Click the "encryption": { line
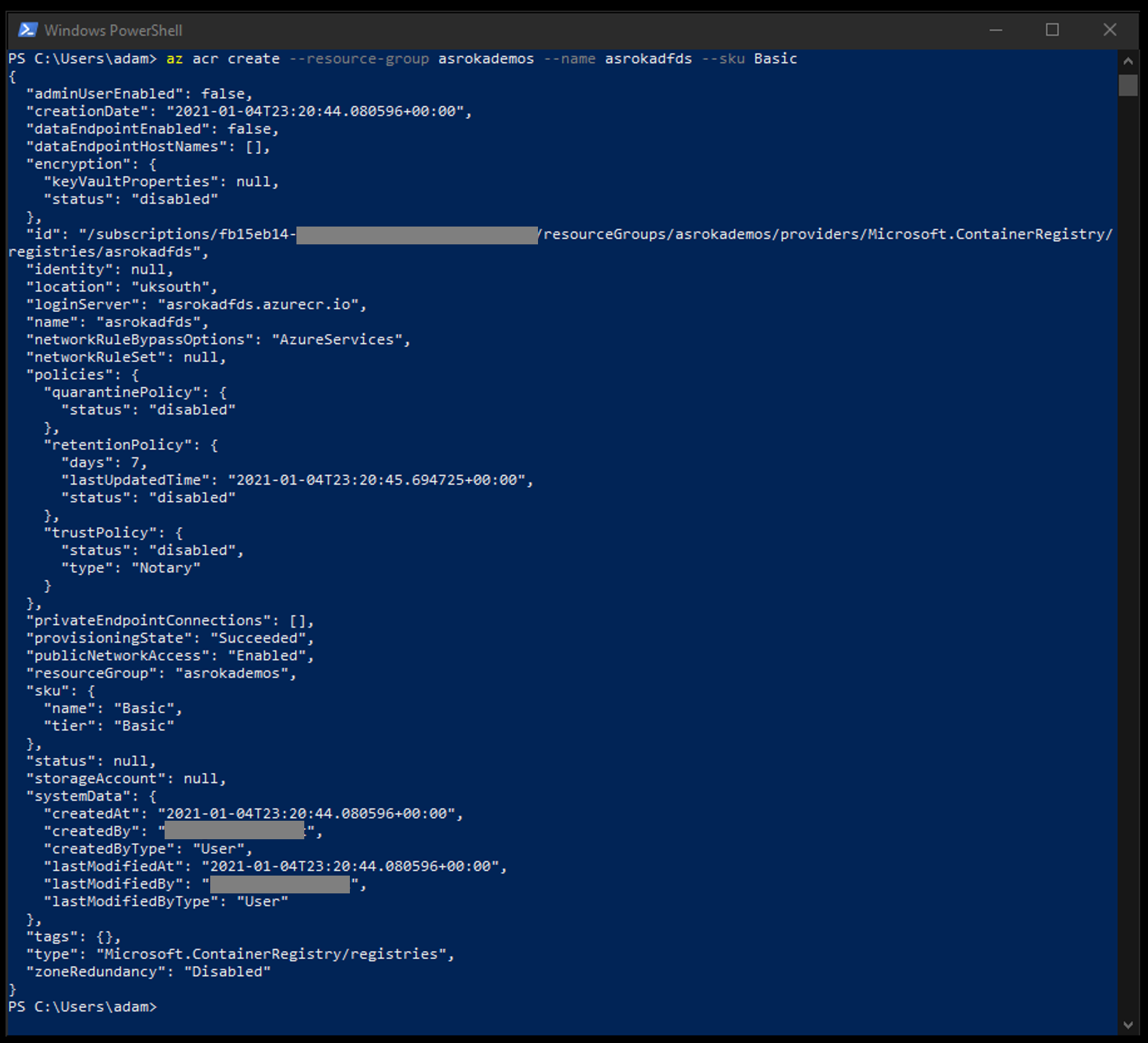1148x1043 pixels. [91, 164]
